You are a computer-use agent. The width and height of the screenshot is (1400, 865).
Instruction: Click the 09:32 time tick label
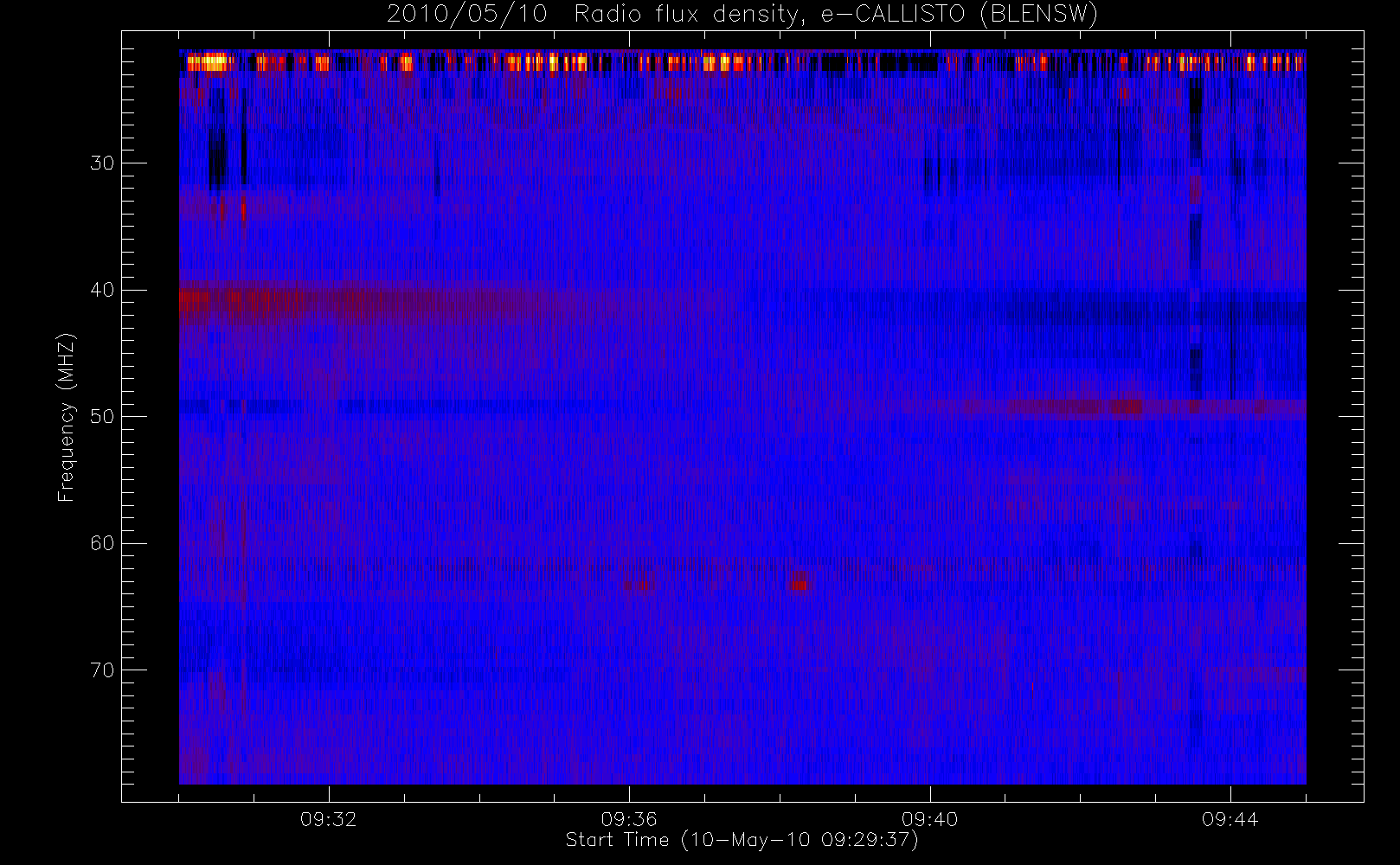coord(329,819)
